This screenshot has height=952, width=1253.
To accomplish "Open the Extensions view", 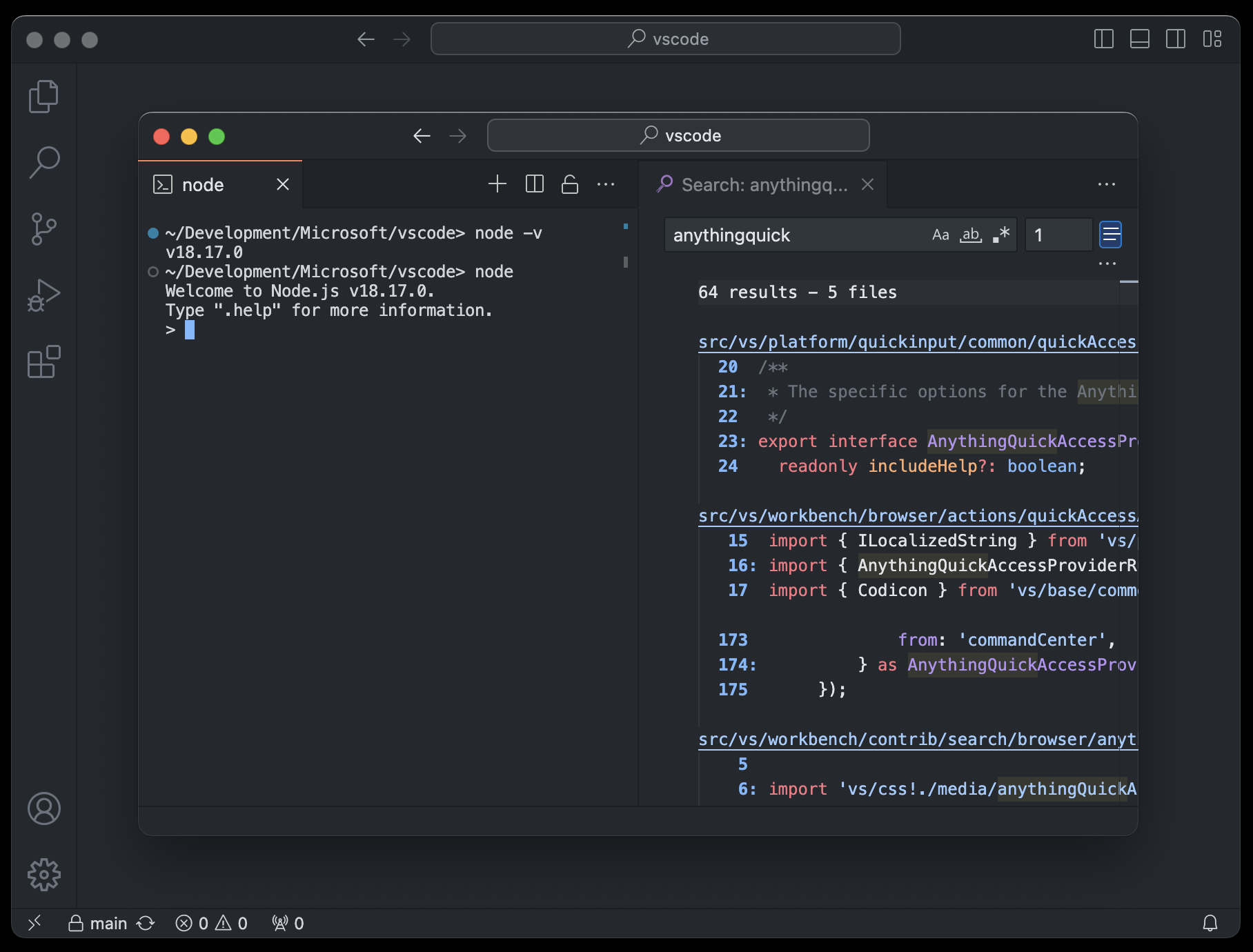I will click(x=43, y=361).
